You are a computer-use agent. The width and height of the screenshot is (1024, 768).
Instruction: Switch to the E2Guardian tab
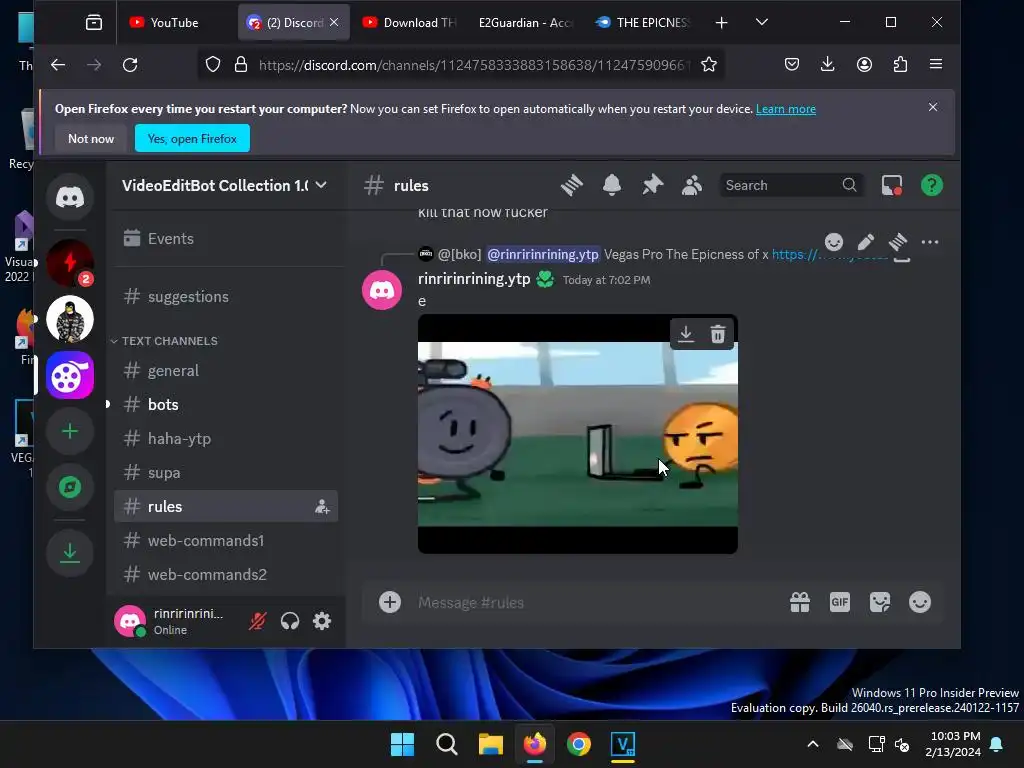525,23
